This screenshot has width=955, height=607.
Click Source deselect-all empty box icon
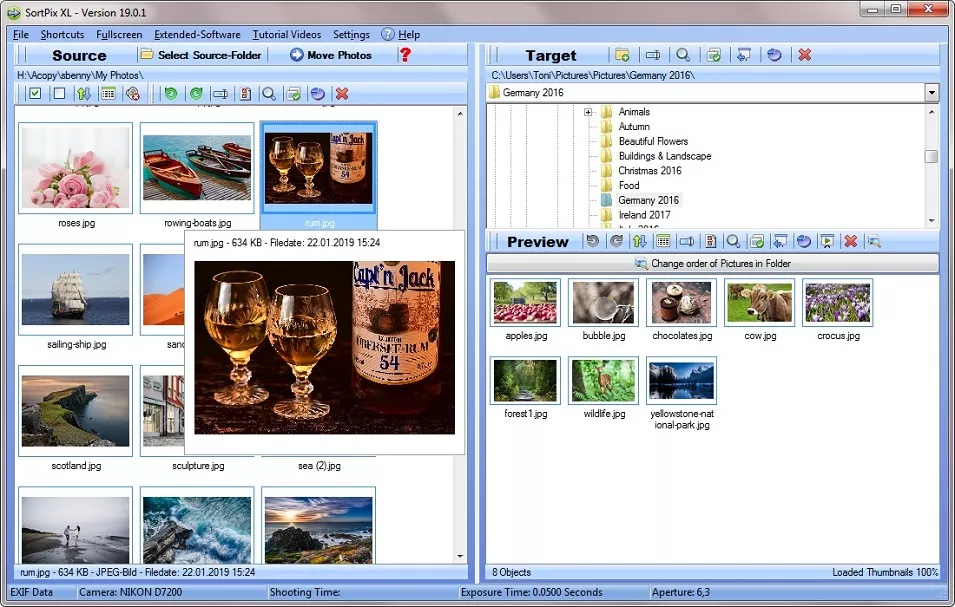click(x=59, y=94)
